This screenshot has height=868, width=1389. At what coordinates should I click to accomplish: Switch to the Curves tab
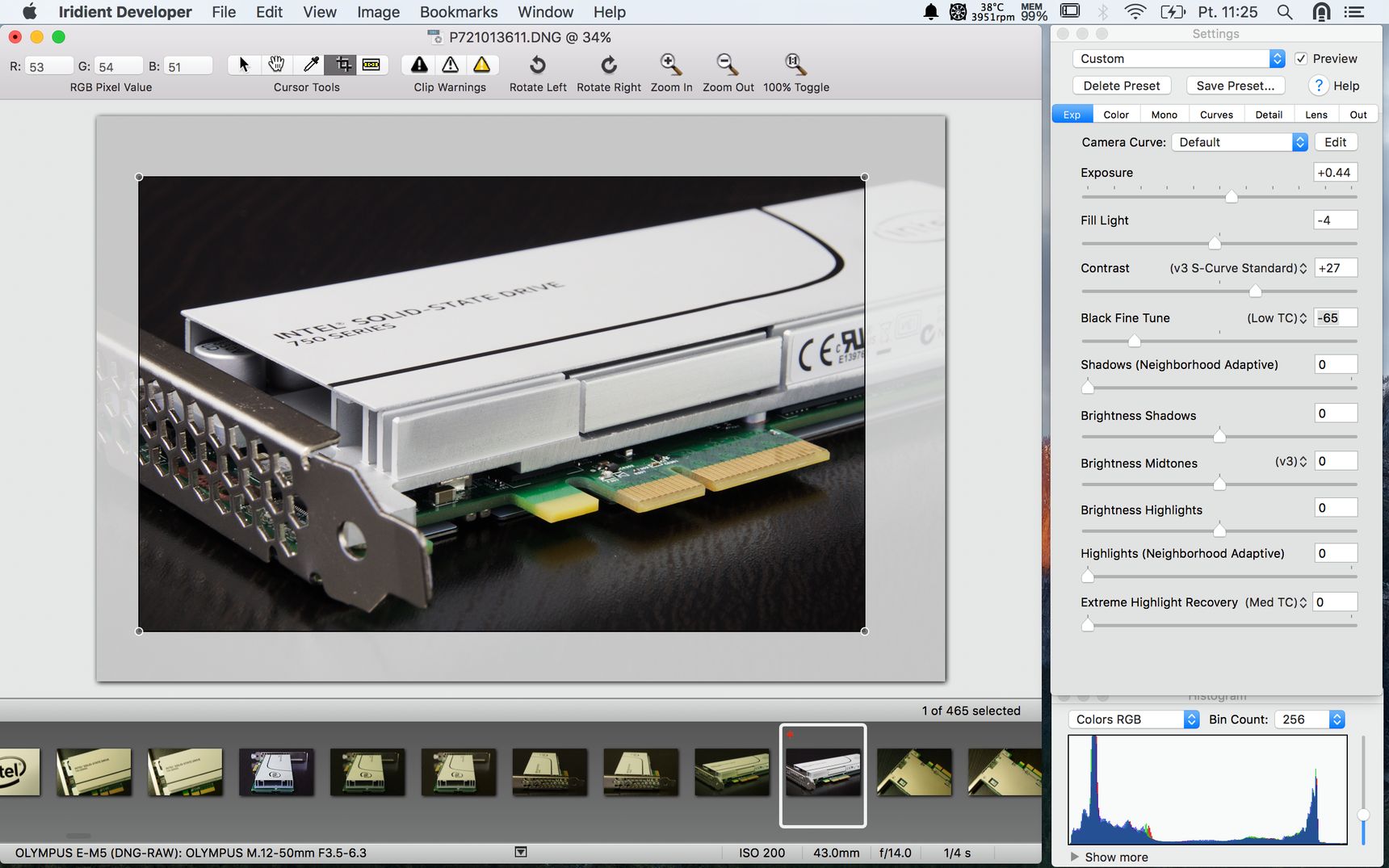1216,115
